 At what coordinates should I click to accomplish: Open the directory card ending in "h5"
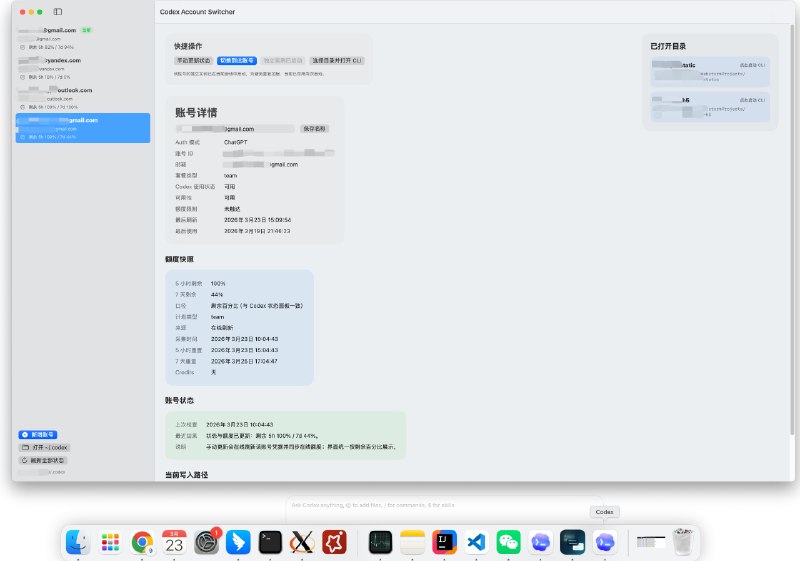710,107
